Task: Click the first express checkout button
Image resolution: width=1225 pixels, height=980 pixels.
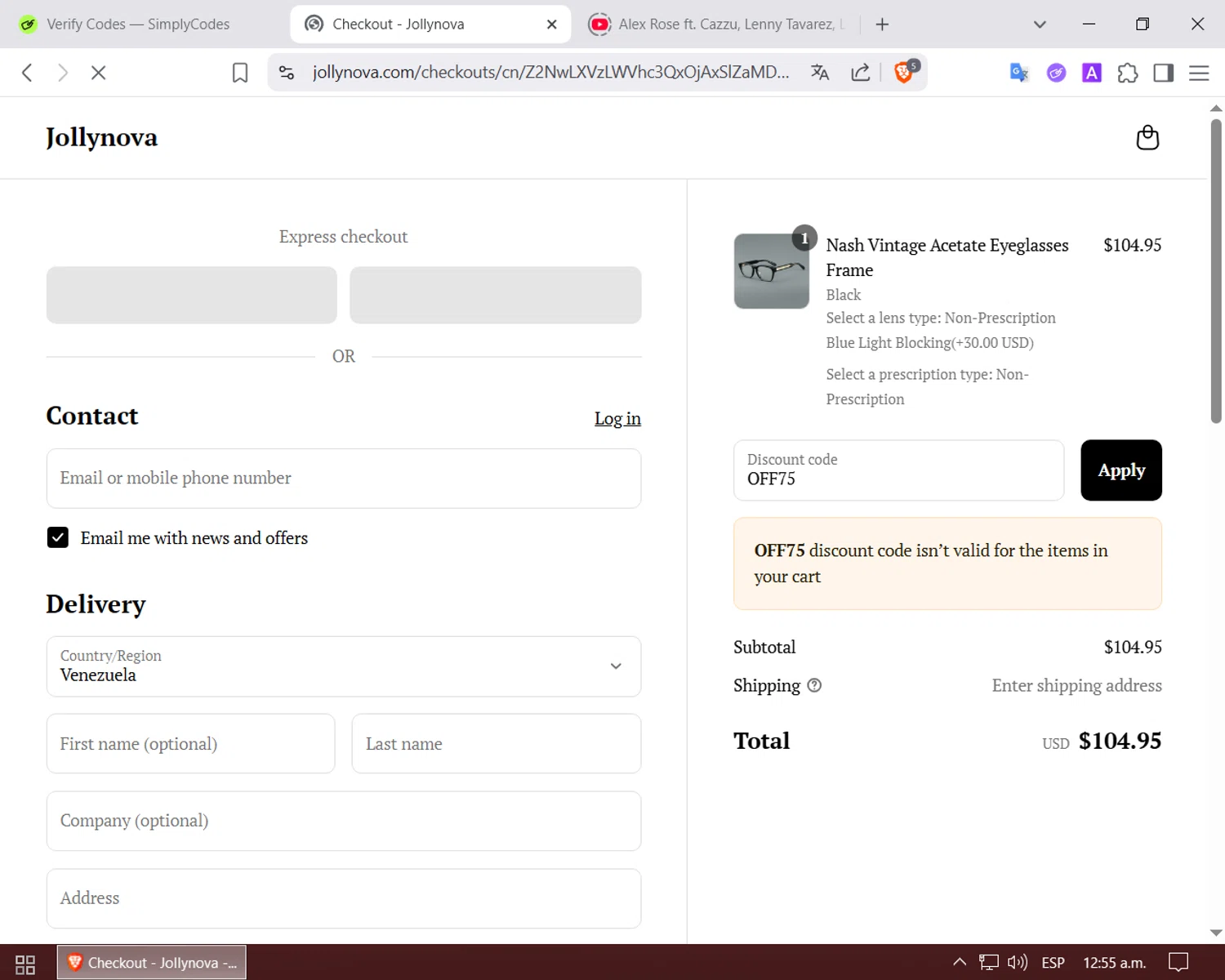Action: (x=192, y=295)
